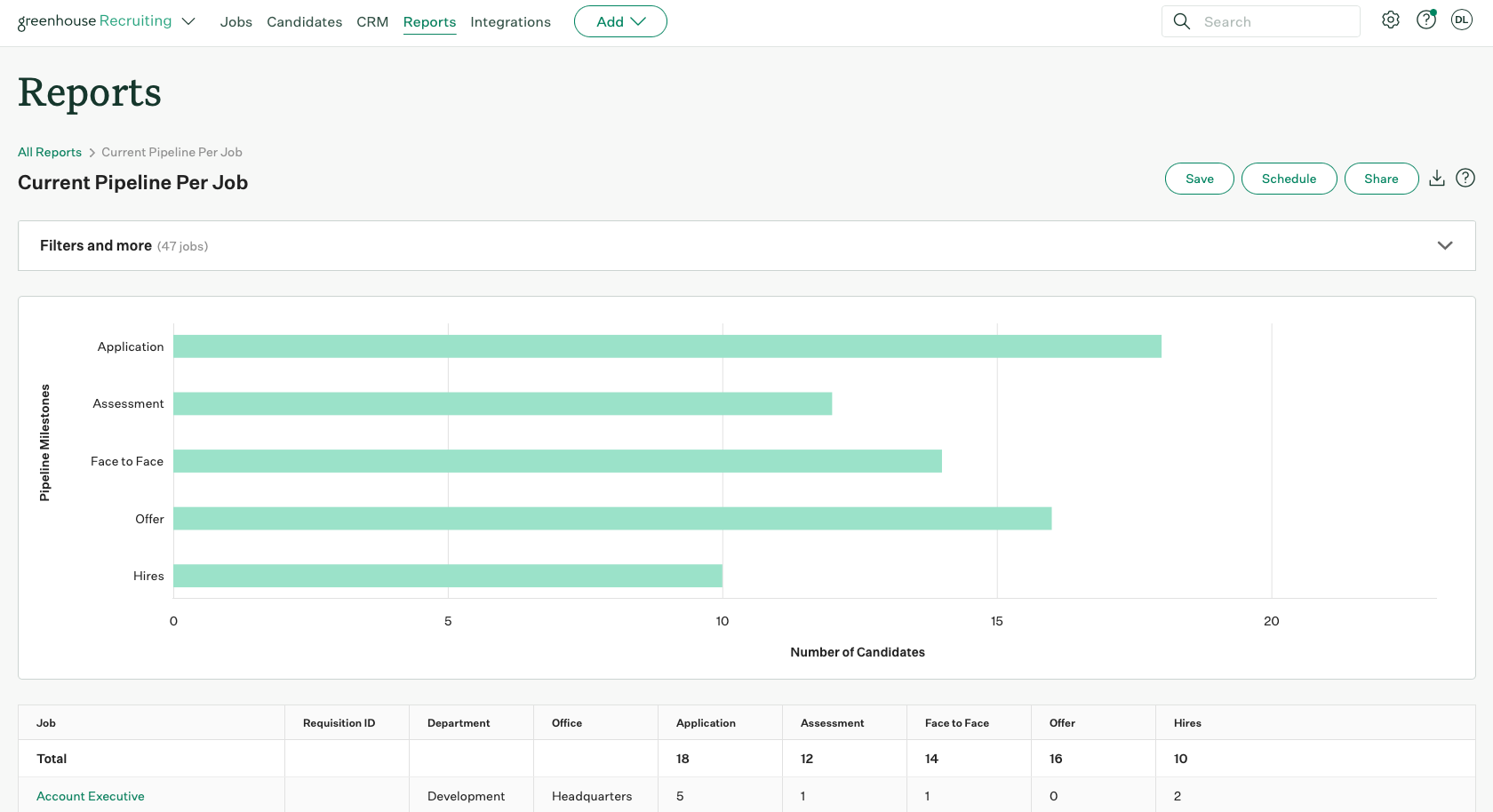Click the Greenhouse Recruiting logo
Image resolution: width=1493 pixels, height=812 pixels.
[94, 21]
